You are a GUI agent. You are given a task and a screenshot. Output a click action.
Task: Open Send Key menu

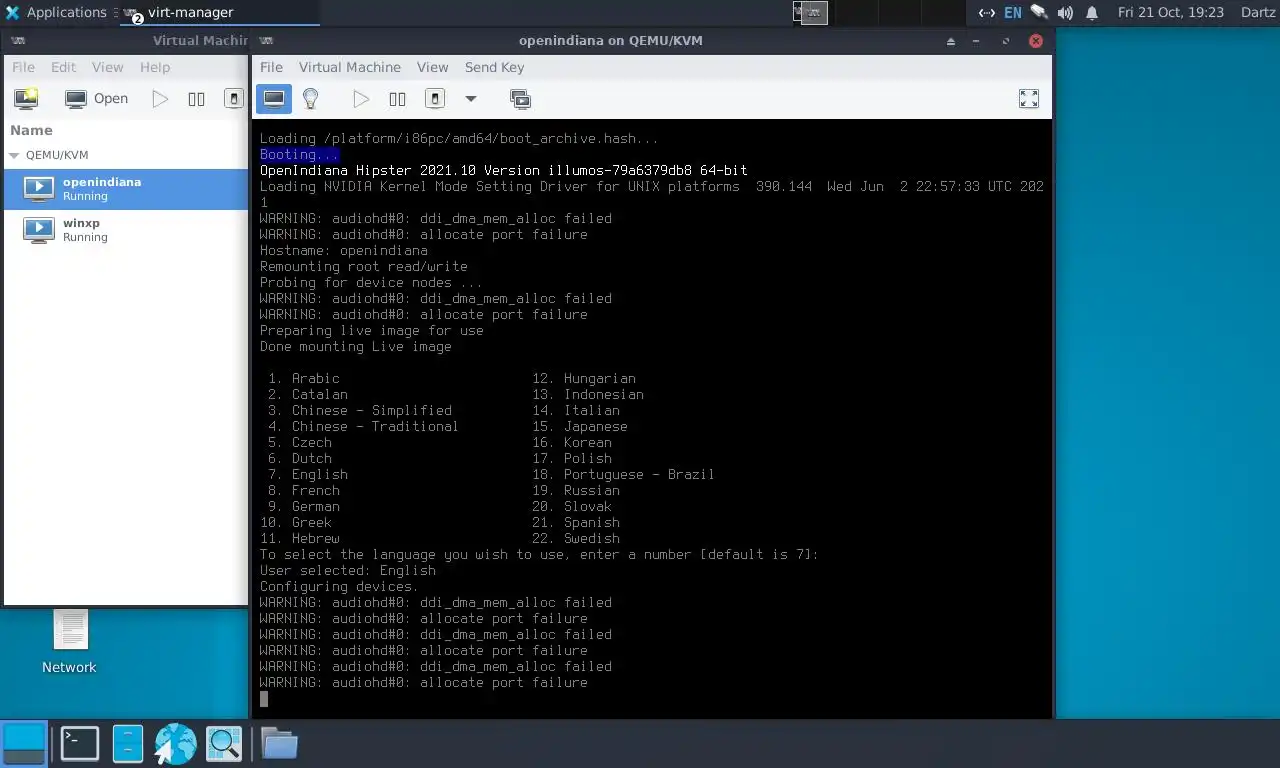[494, 67]
